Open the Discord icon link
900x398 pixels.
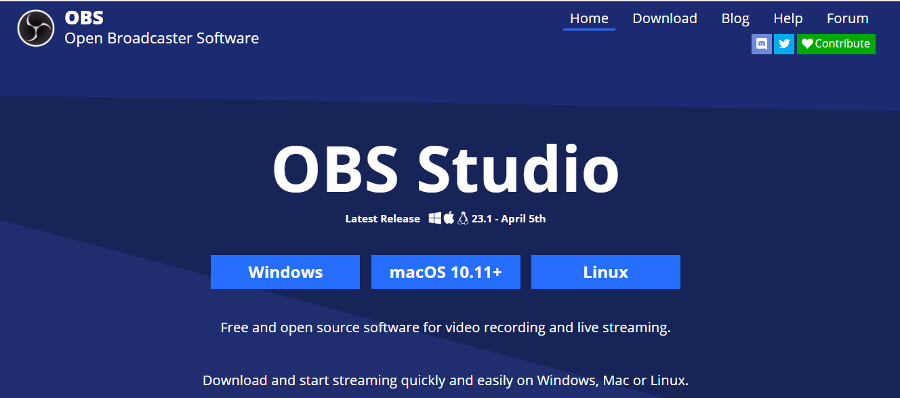pos(762,44)
